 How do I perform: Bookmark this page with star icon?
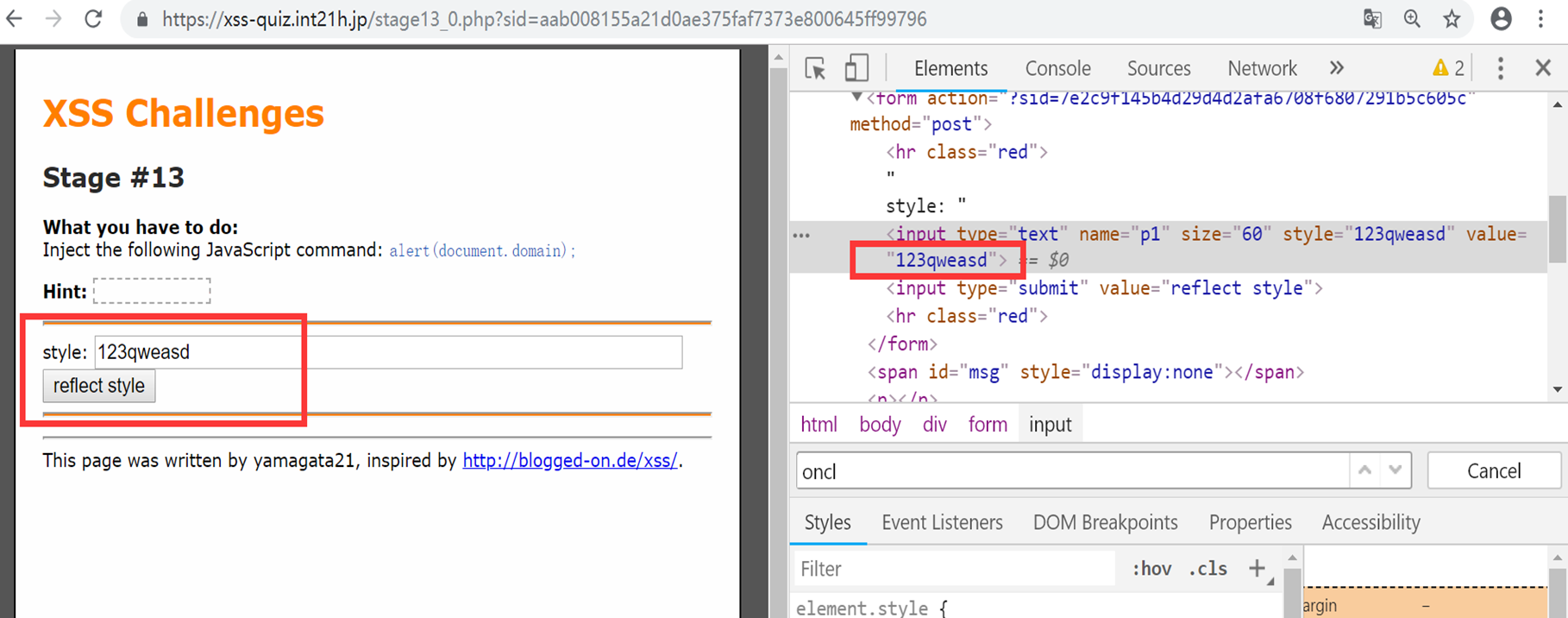(1452, 19)
